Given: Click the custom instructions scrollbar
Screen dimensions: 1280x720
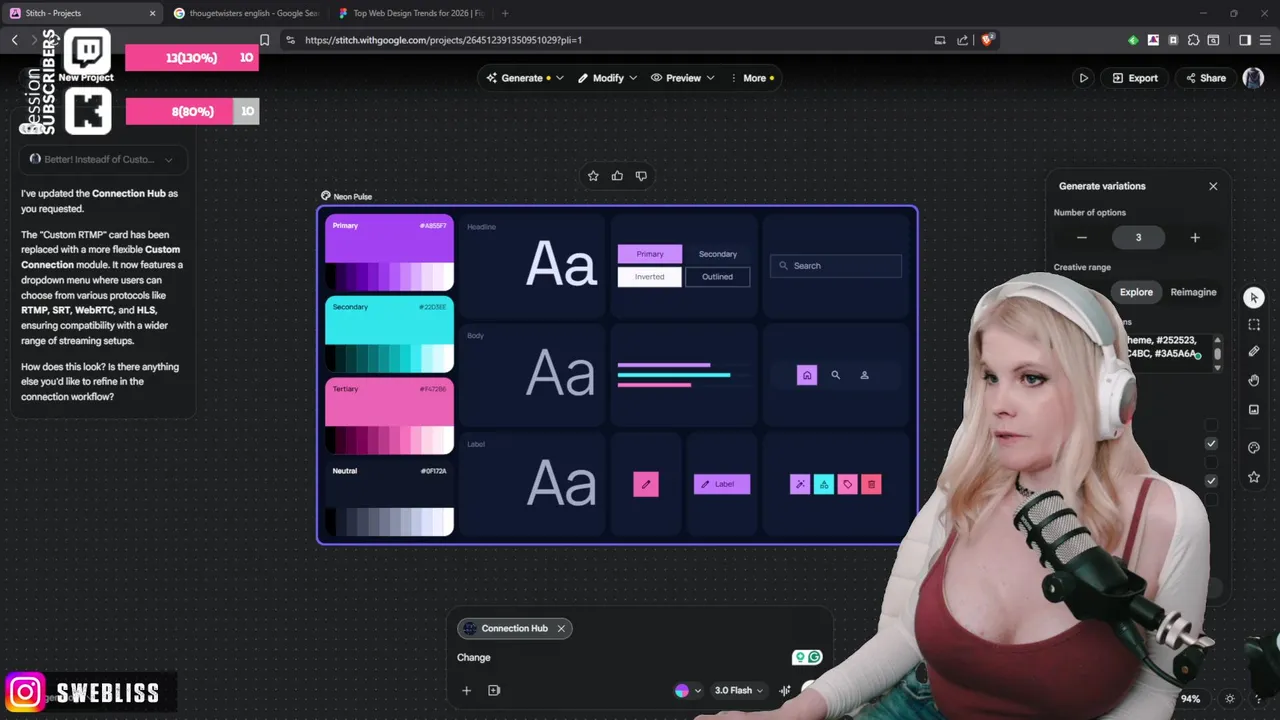Looking at the screenshot, I should coord(1217,354).
